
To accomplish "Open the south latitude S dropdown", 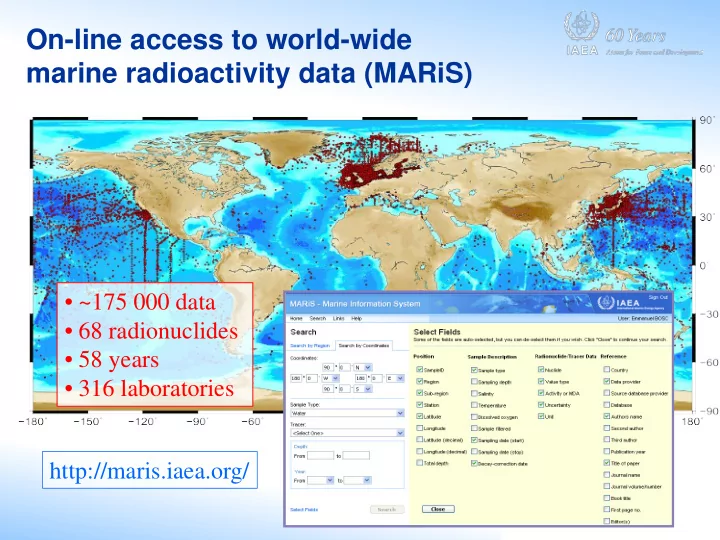I will tap(362, 389).
